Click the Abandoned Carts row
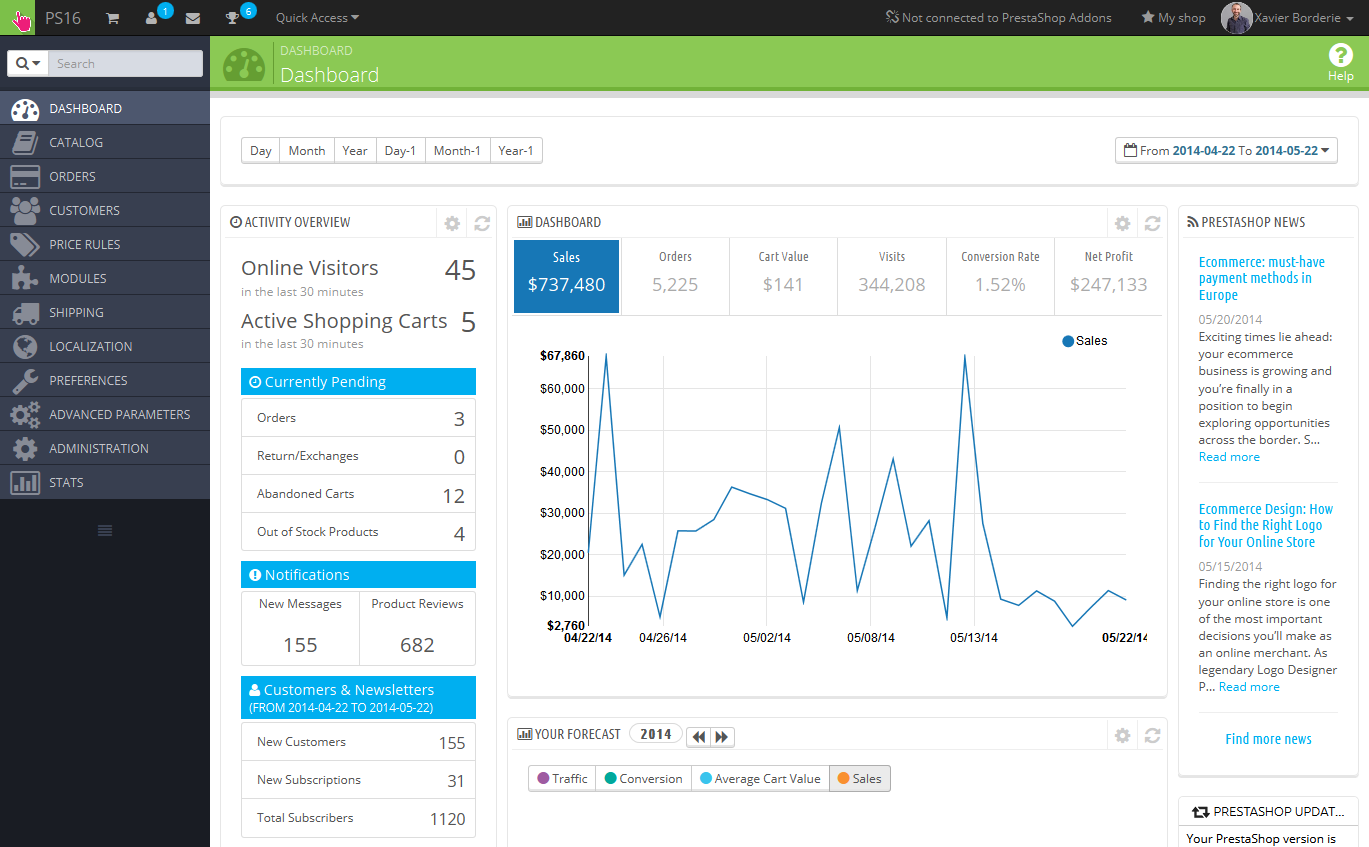Image resolution: width=1369 pixels, height=847 pixels. [x=358, y=494]
